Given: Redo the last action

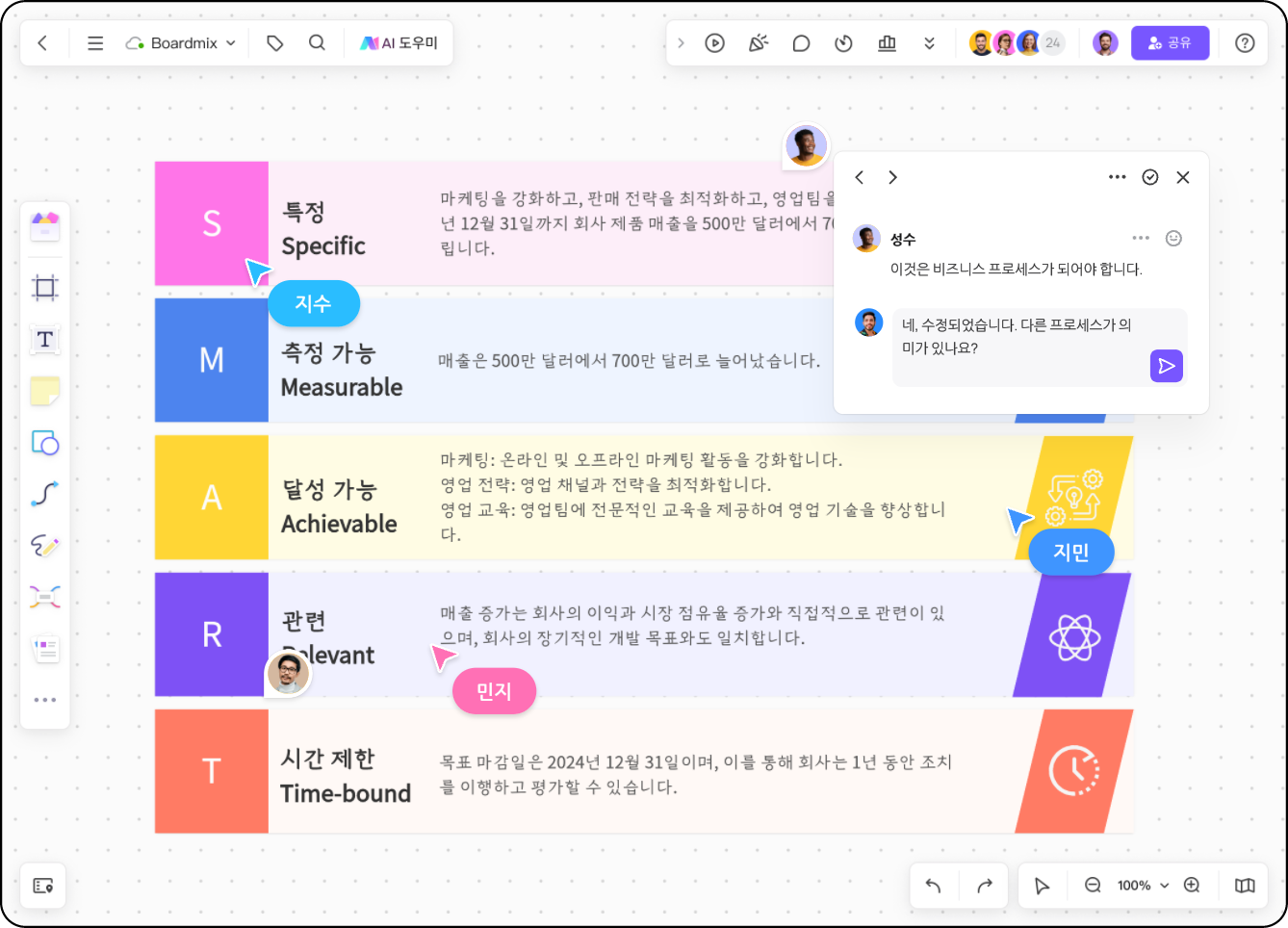Looking at the screenshot, I should coord(985,886).
